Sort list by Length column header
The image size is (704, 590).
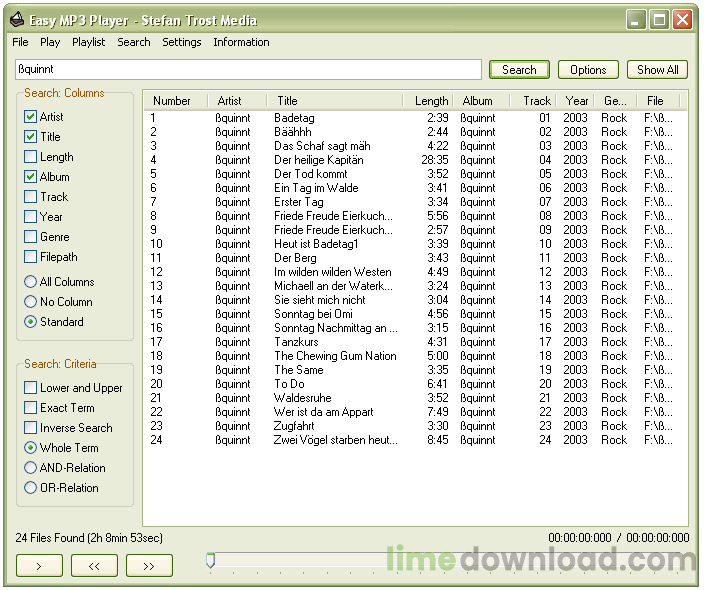coord(431,101)
